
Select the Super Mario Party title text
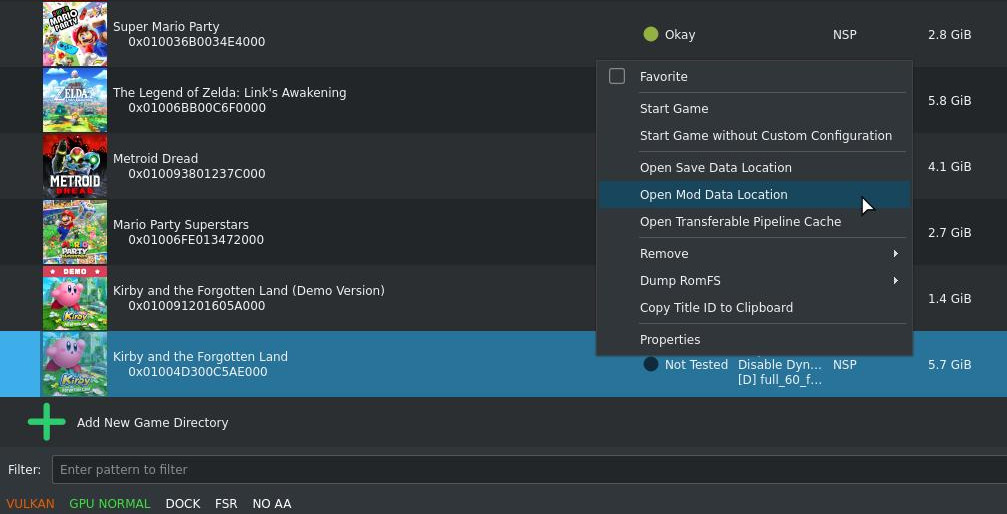click(166, 27)
